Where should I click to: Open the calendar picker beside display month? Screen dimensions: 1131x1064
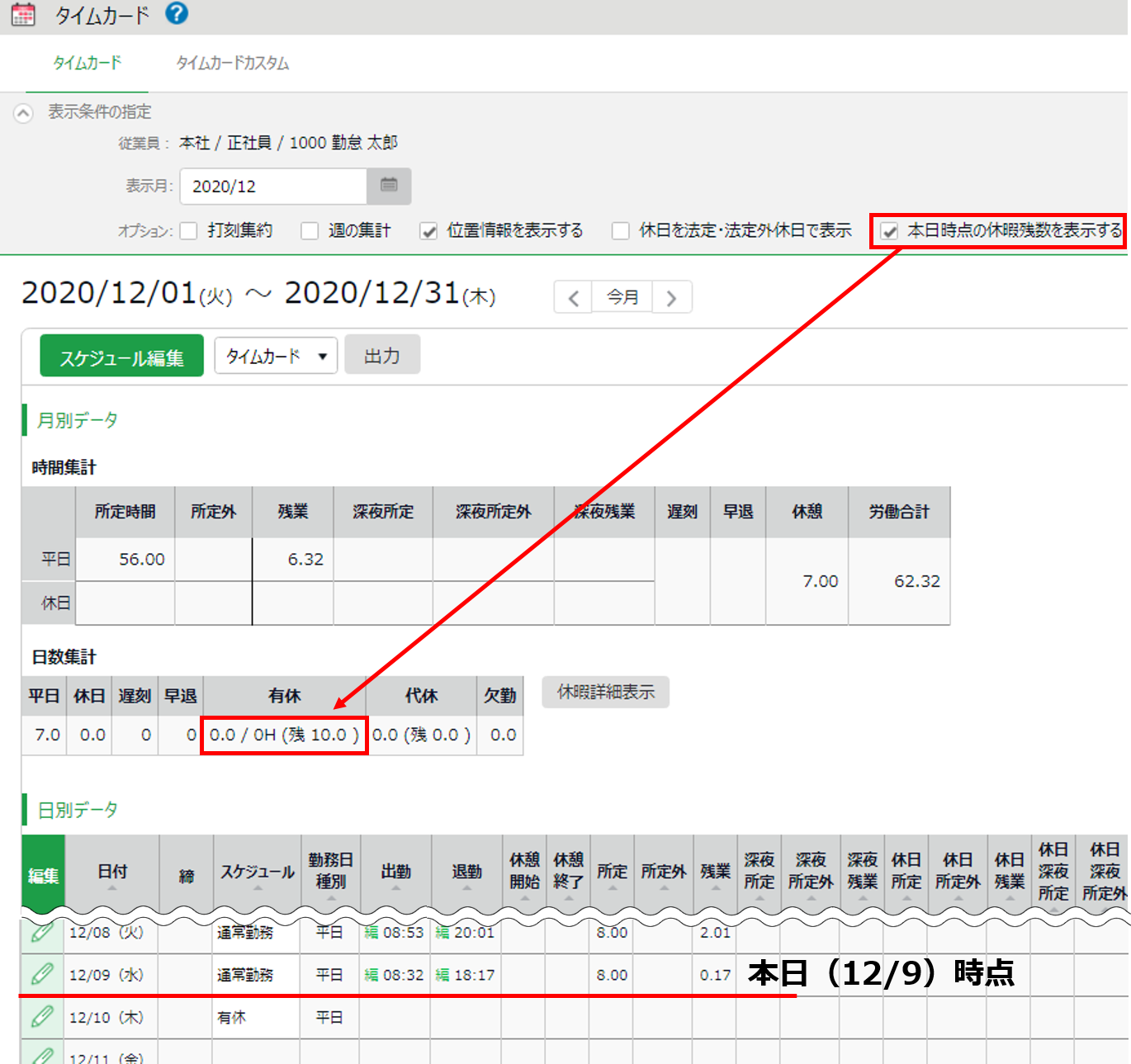tap(389, 186)
